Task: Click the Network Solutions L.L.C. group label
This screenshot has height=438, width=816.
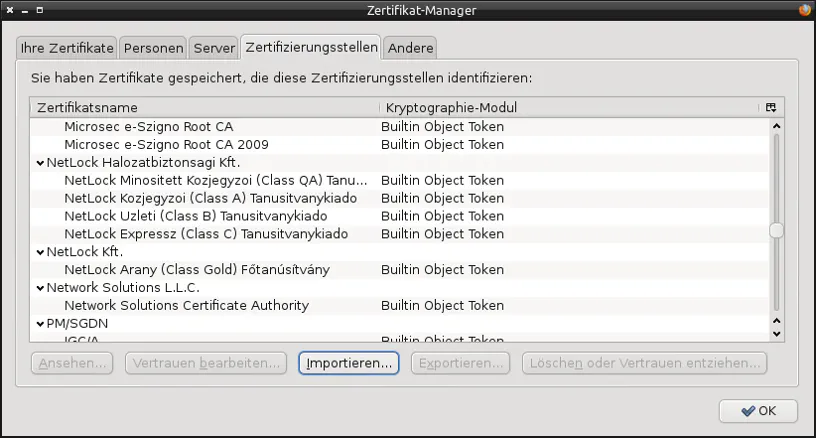Action: tap(123, 288)
